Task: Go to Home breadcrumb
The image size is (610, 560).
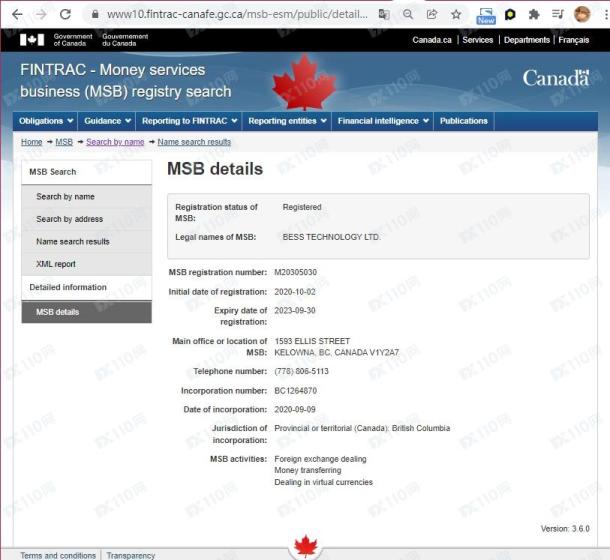Action: click(32, 142)
